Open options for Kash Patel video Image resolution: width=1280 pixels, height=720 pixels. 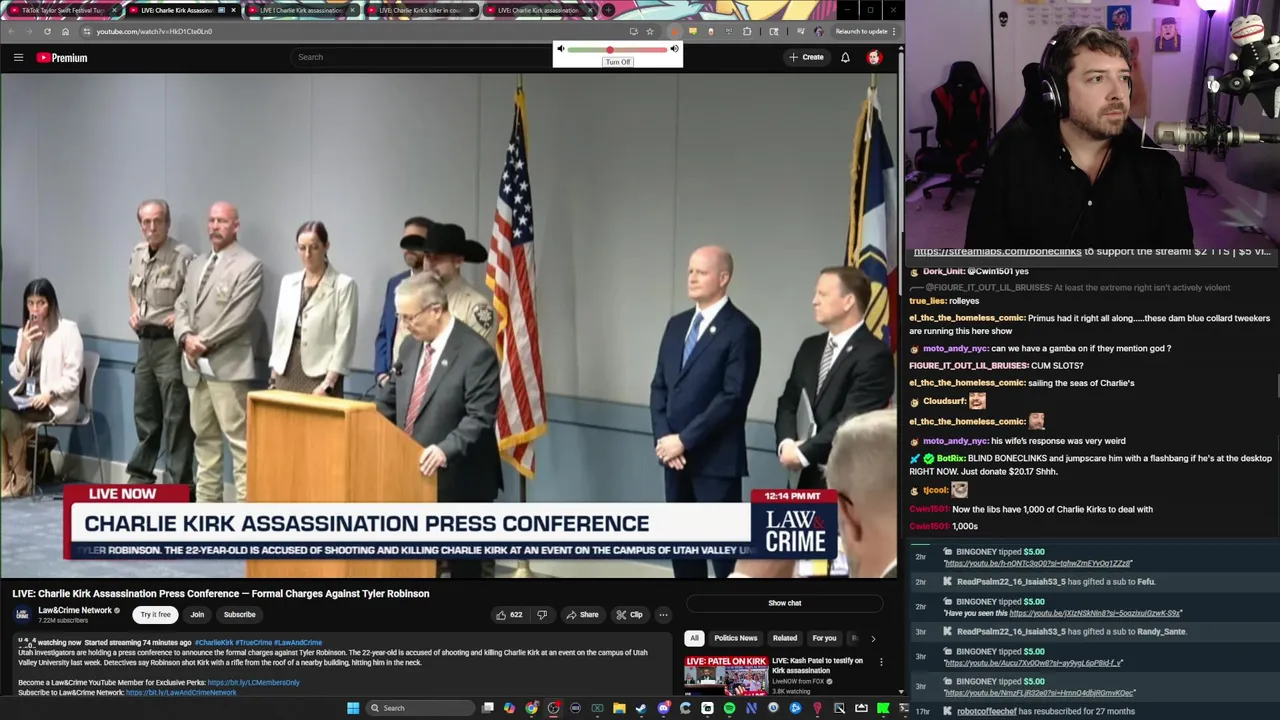(881, 662)
